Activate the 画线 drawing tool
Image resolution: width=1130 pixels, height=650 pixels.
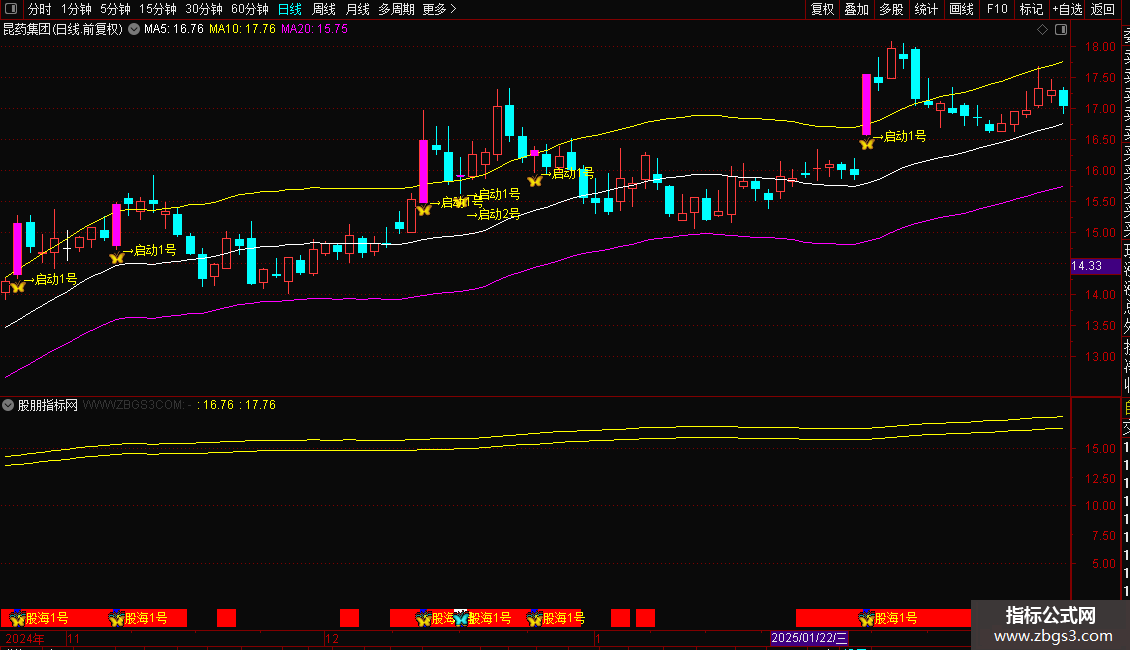click(961, 9)
